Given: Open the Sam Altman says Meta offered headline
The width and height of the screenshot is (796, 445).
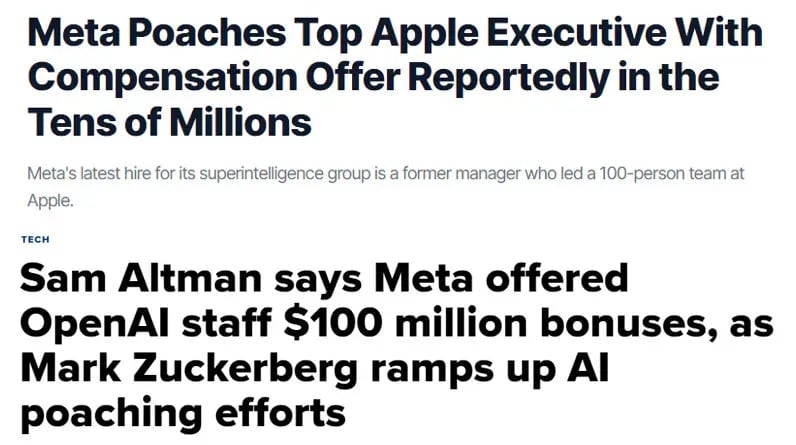Looking at the screenshot, I should (396, 346).
